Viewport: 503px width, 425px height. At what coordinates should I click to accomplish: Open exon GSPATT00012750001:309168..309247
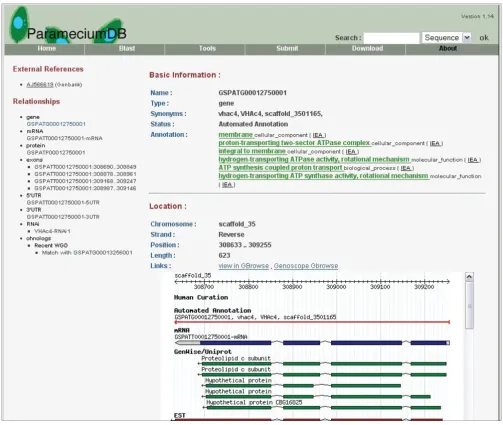point(85,181)
